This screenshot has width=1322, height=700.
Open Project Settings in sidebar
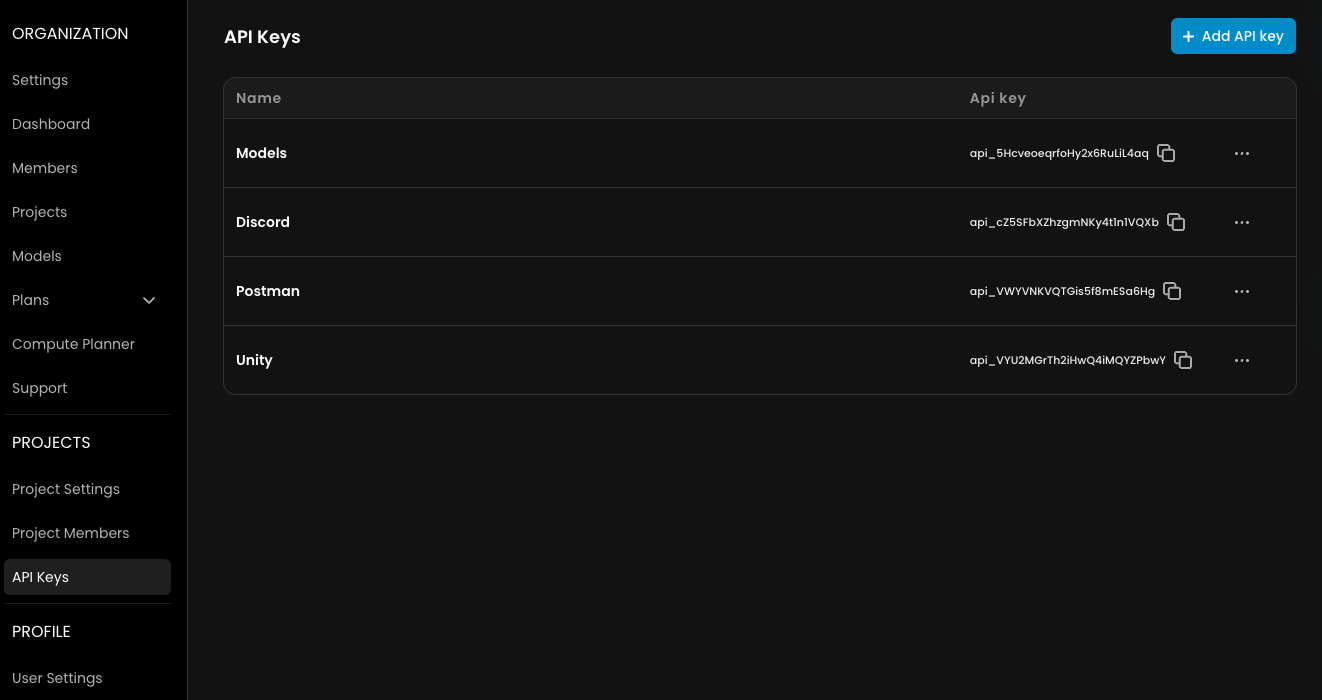(x=66, y=489)
